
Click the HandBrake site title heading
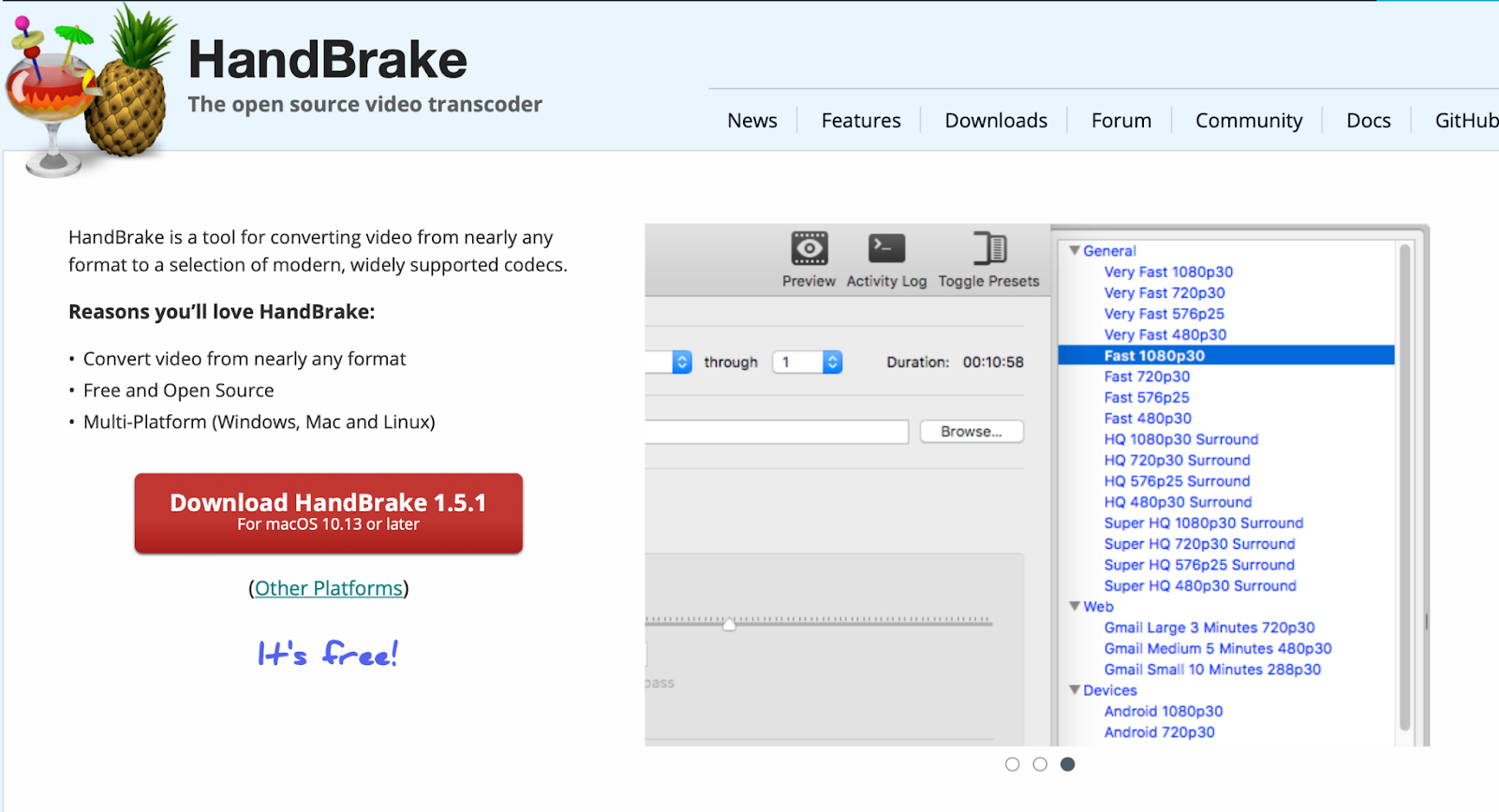click(328, 59)
